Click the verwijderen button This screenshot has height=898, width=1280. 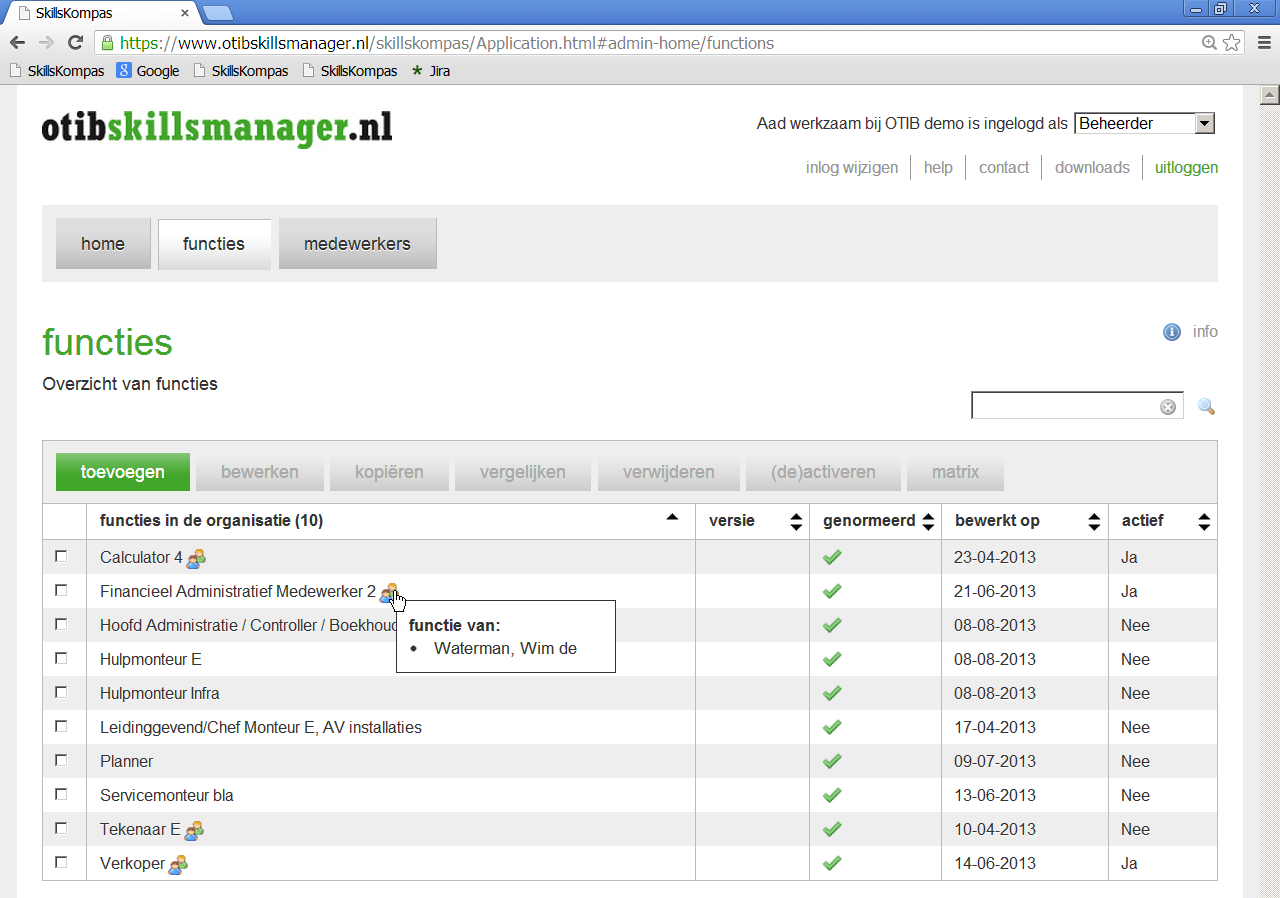pyautogui.click(x=669, y=472)
